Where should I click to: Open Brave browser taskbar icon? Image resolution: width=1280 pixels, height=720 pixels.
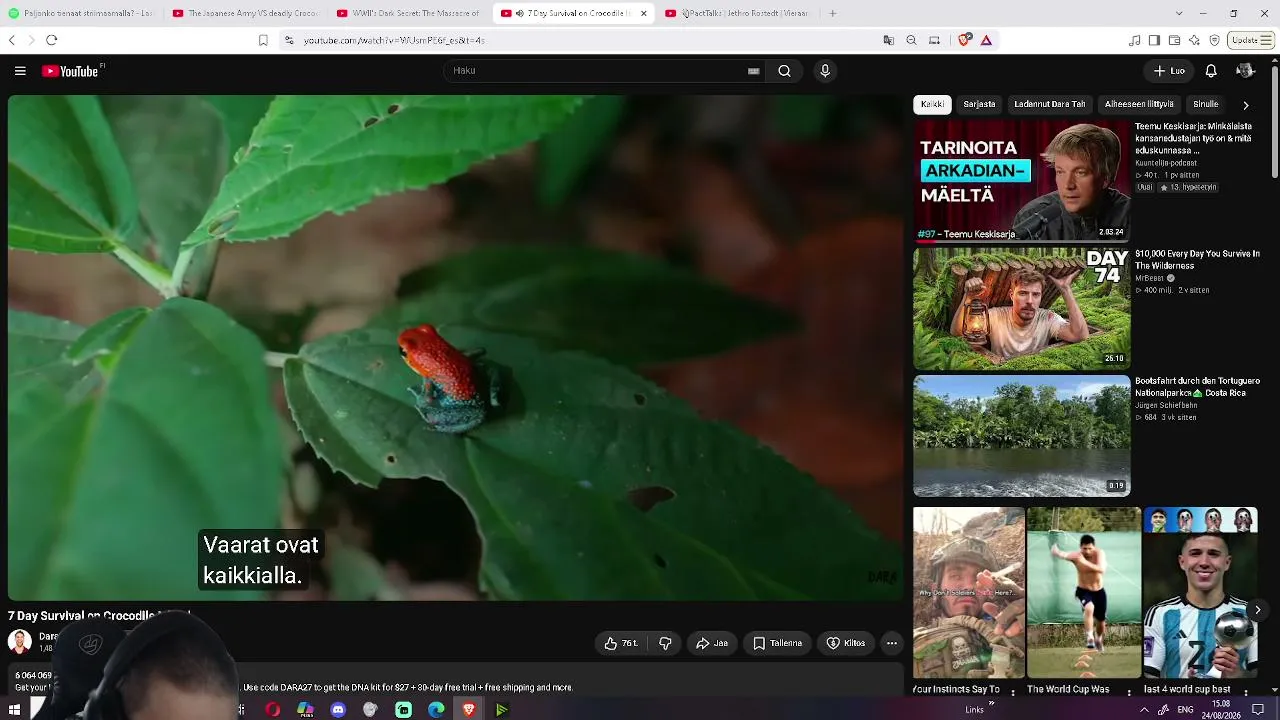pos(469,710)
